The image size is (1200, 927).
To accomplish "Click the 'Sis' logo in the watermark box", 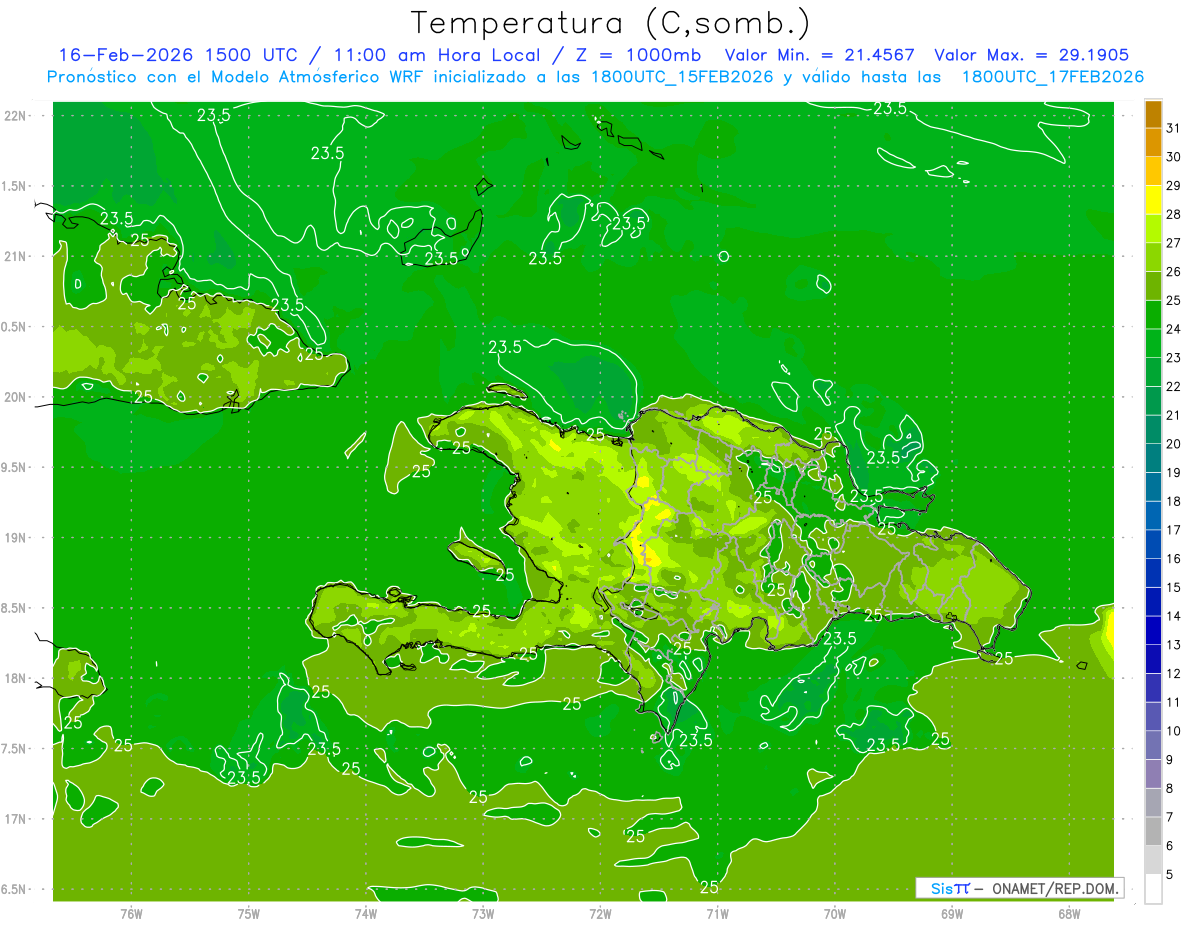I will pos(943,888).
